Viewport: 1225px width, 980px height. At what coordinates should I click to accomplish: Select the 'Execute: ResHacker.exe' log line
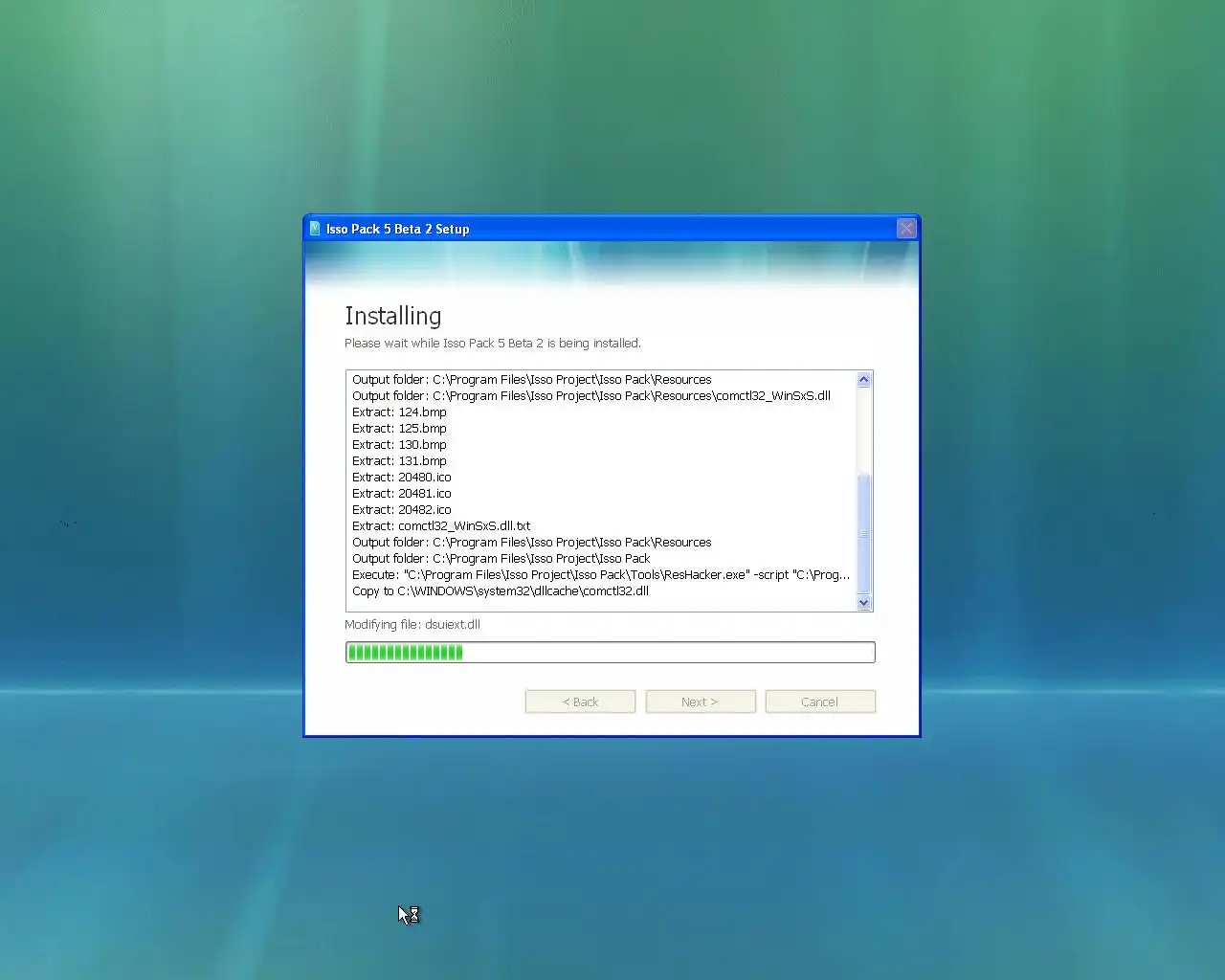(601, 575)
